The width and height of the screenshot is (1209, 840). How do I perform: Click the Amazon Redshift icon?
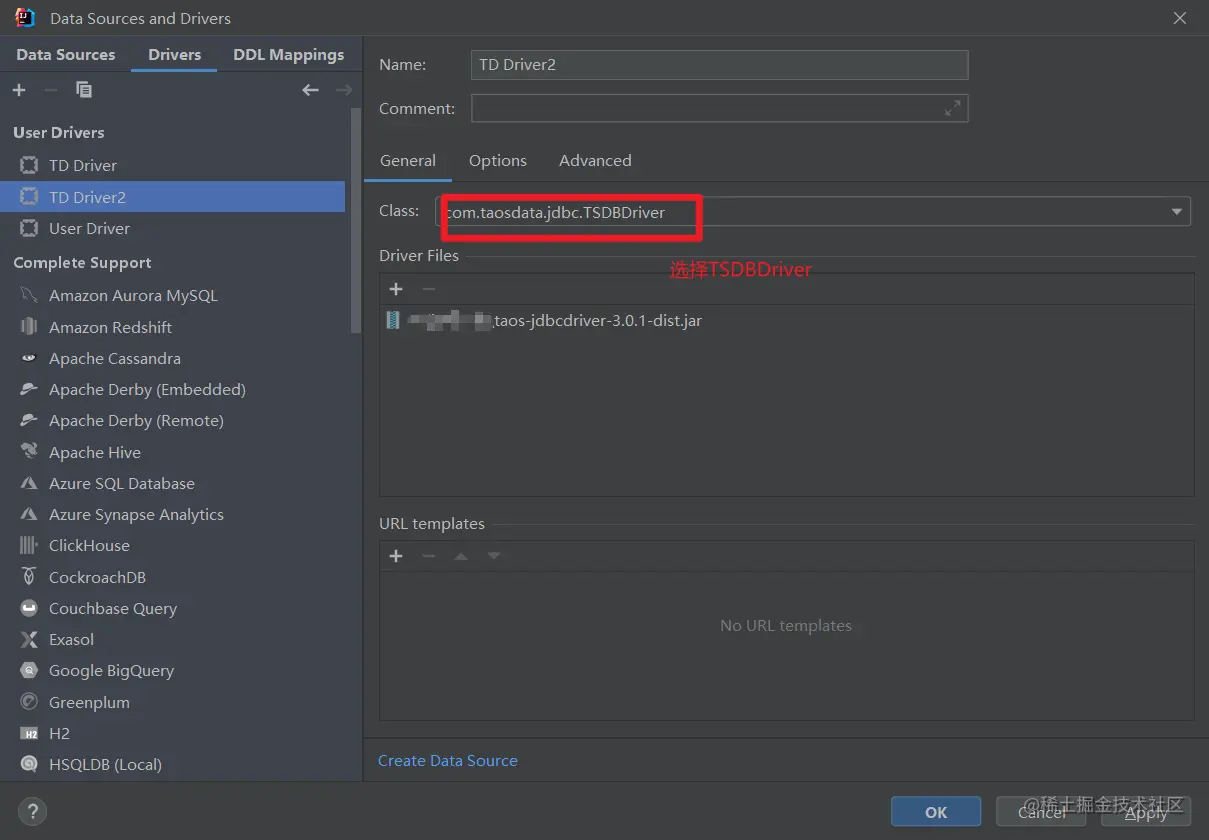[29, 327]
